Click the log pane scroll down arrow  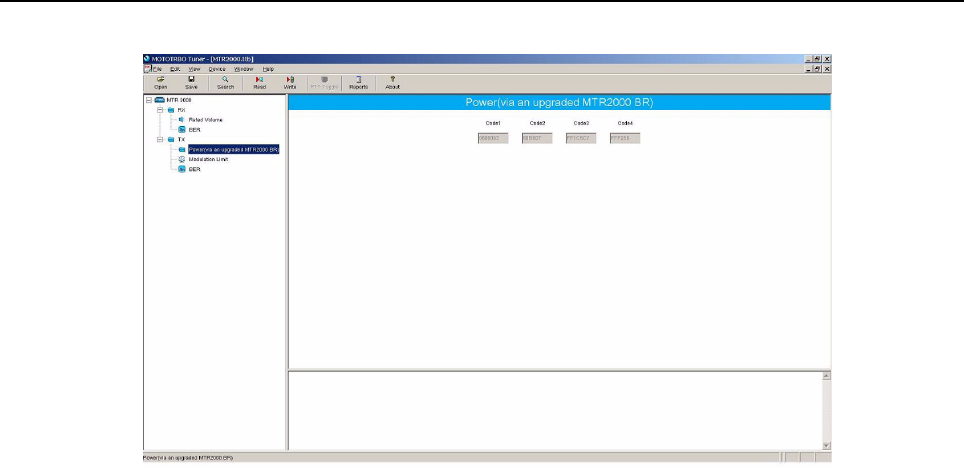pos(826,446)
